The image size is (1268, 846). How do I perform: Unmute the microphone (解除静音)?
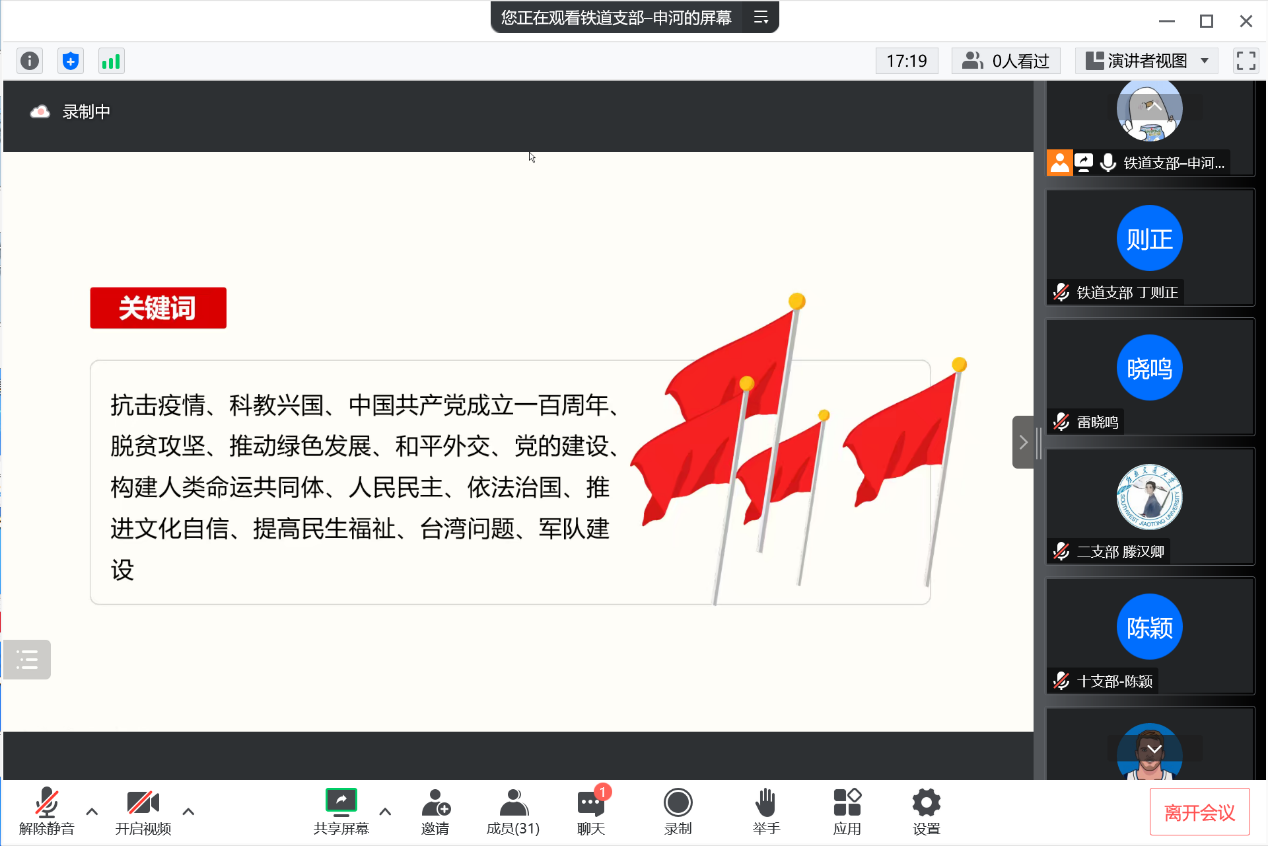[x=46, y=811]
